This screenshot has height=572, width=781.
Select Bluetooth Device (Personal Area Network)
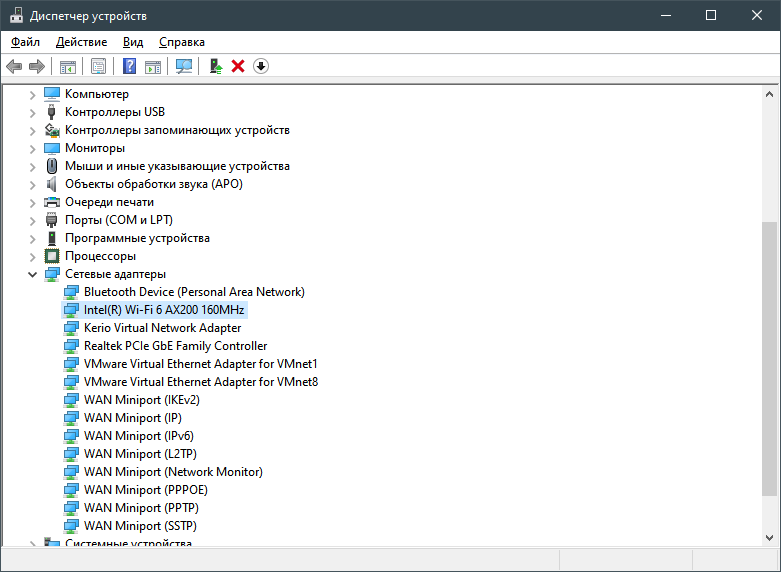(x=194, y=292)
